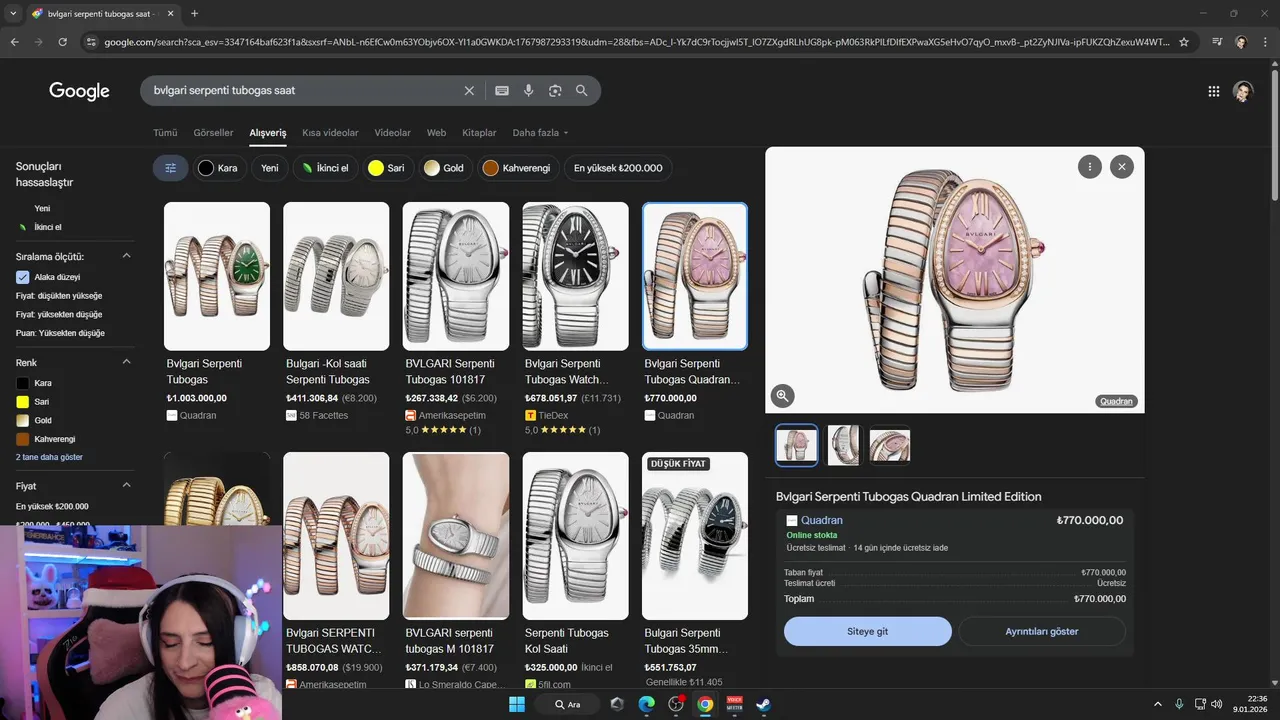Viewport: 1280px width, 720px height.
Task: Open the Videolar tab
Action: coord(393,133)
